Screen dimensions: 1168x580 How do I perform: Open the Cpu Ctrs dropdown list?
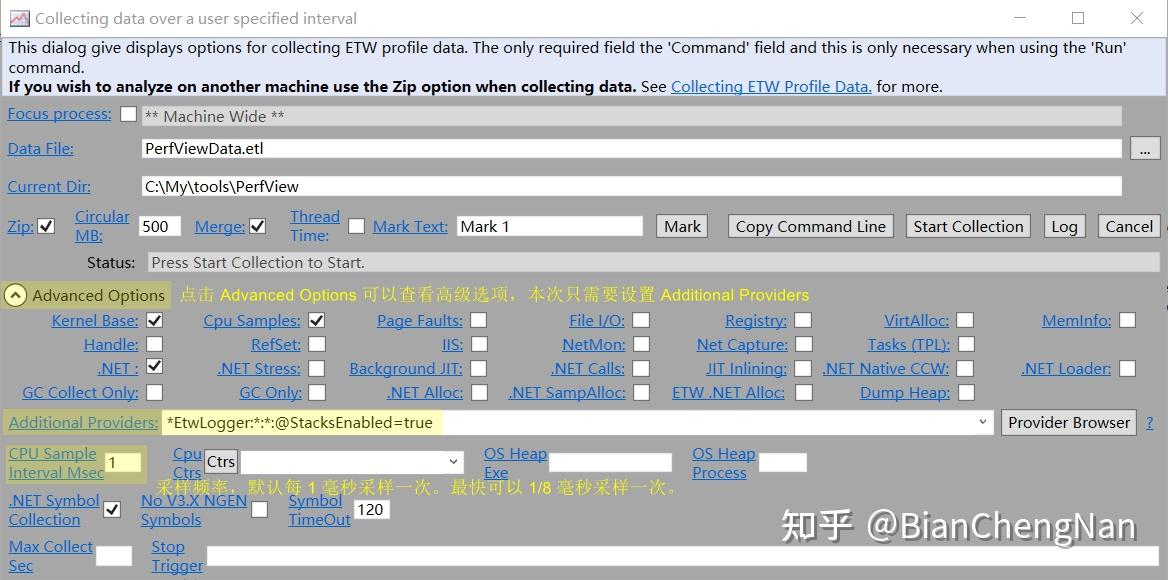click(452, 461)
